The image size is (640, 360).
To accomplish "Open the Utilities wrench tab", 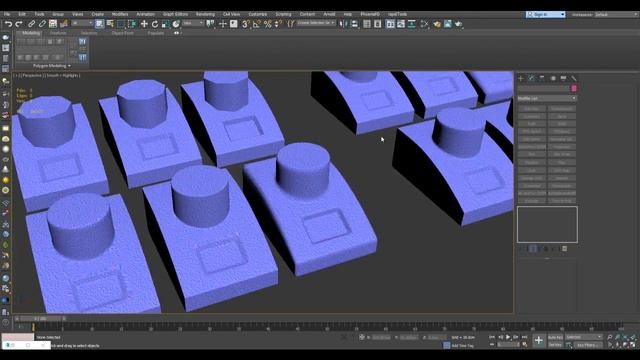I will click(574, 78).
